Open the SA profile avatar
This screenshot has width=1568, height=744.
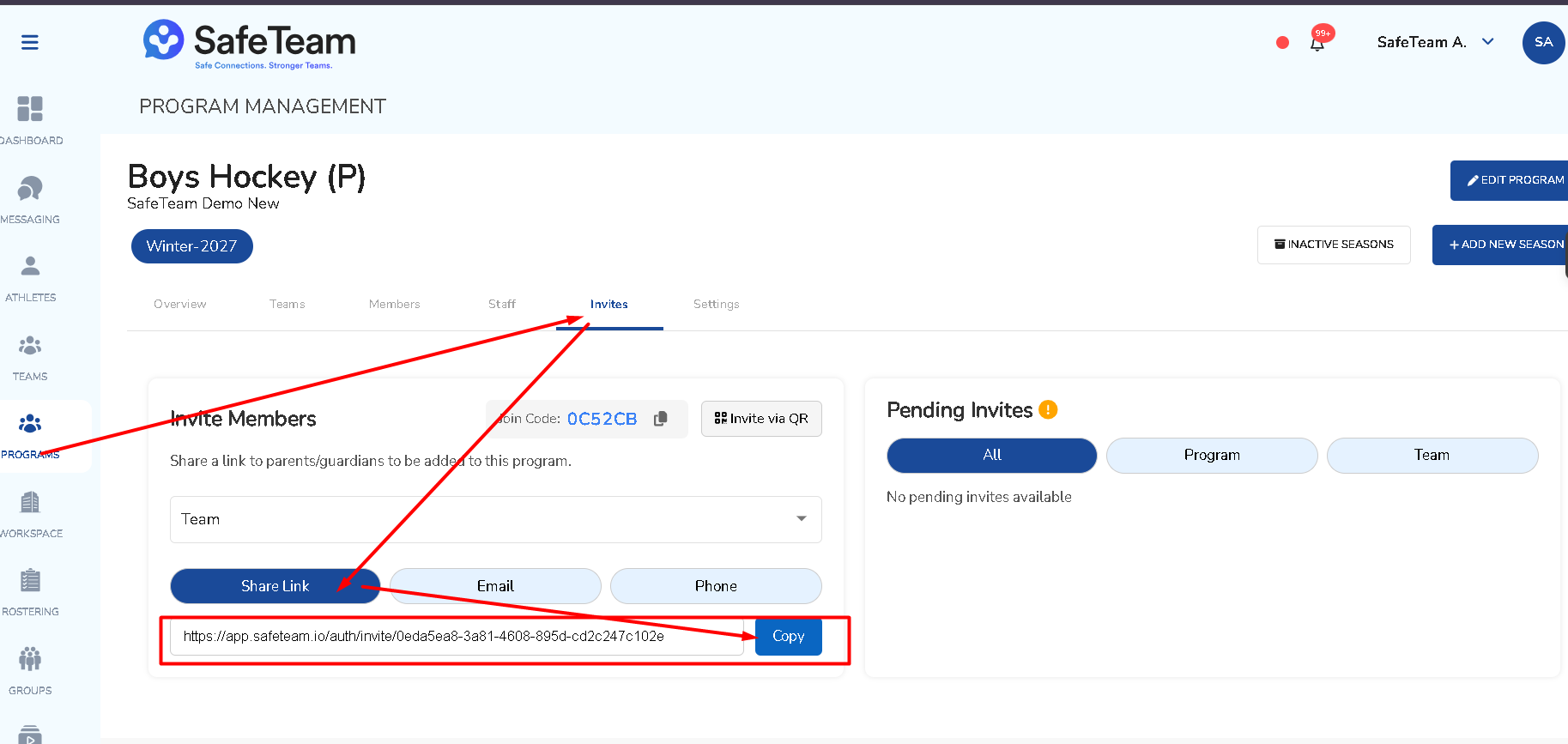click(1543, 43)
